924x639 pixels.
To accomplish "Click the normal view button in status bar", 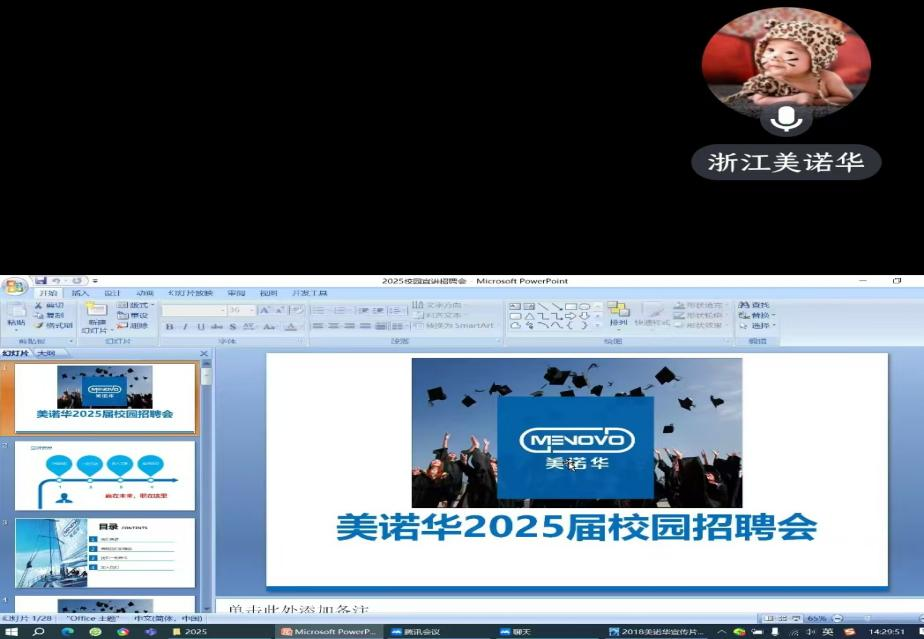I will click(x=768, y=618).
